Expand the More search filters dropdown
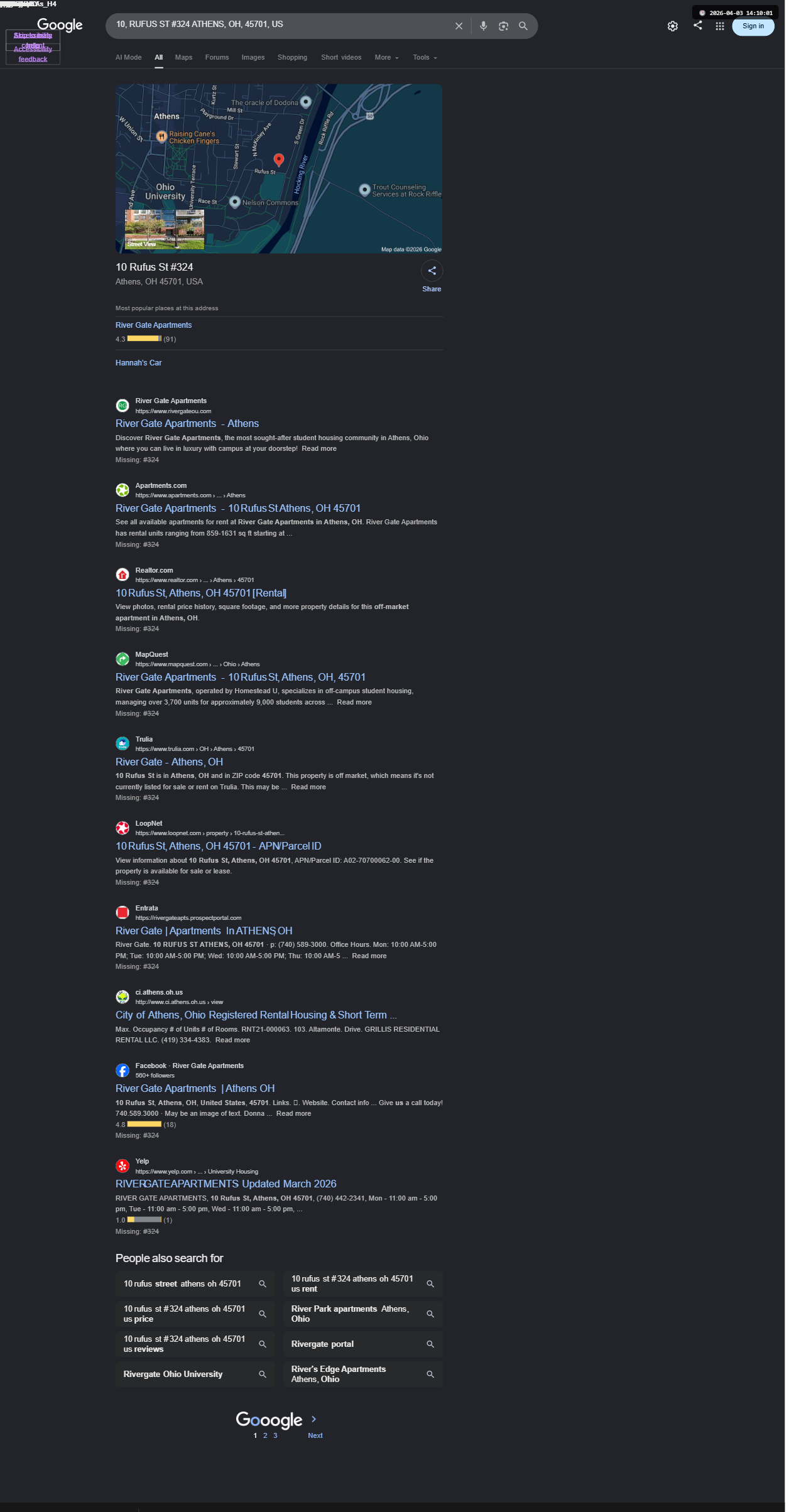This screenshot has width=794, height=1512. coord(386,58)
